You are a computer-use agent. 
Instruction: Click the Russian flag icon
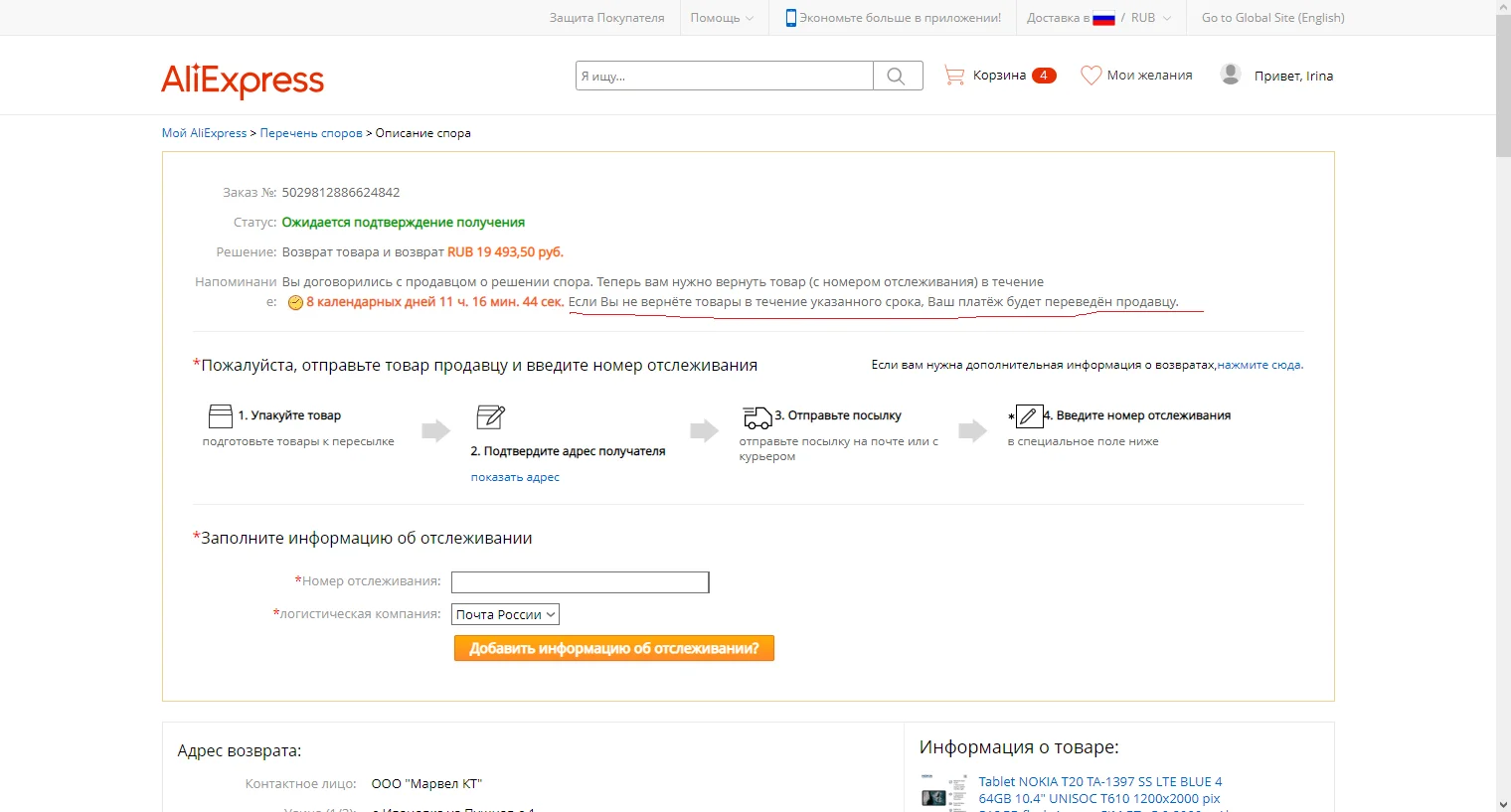1103,18
